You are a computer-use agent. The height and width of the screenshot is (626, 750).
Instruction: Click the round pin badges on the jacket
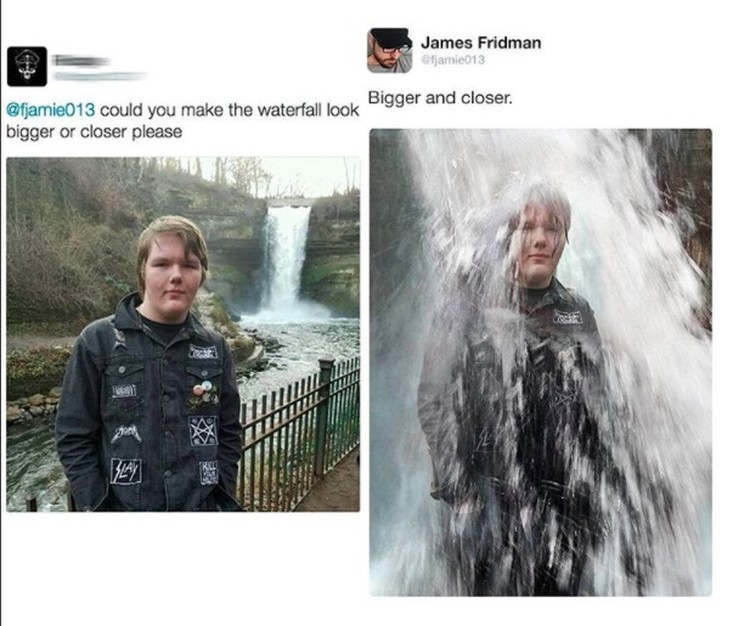[203, 387]
